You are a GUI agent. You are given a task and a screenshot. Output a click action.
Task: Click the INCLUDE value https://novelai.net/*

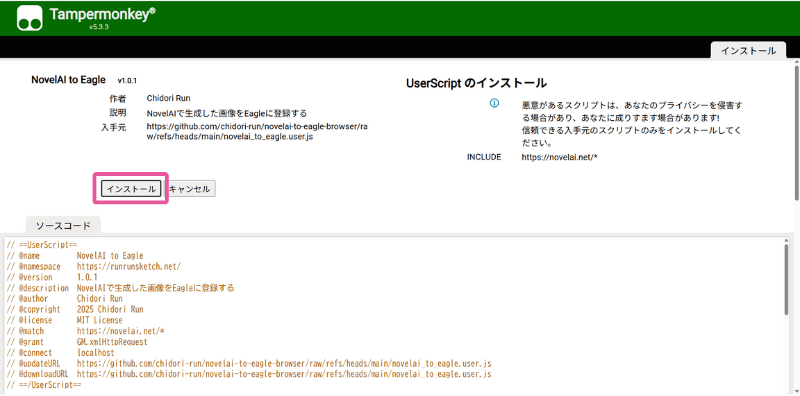coord(559,157)
